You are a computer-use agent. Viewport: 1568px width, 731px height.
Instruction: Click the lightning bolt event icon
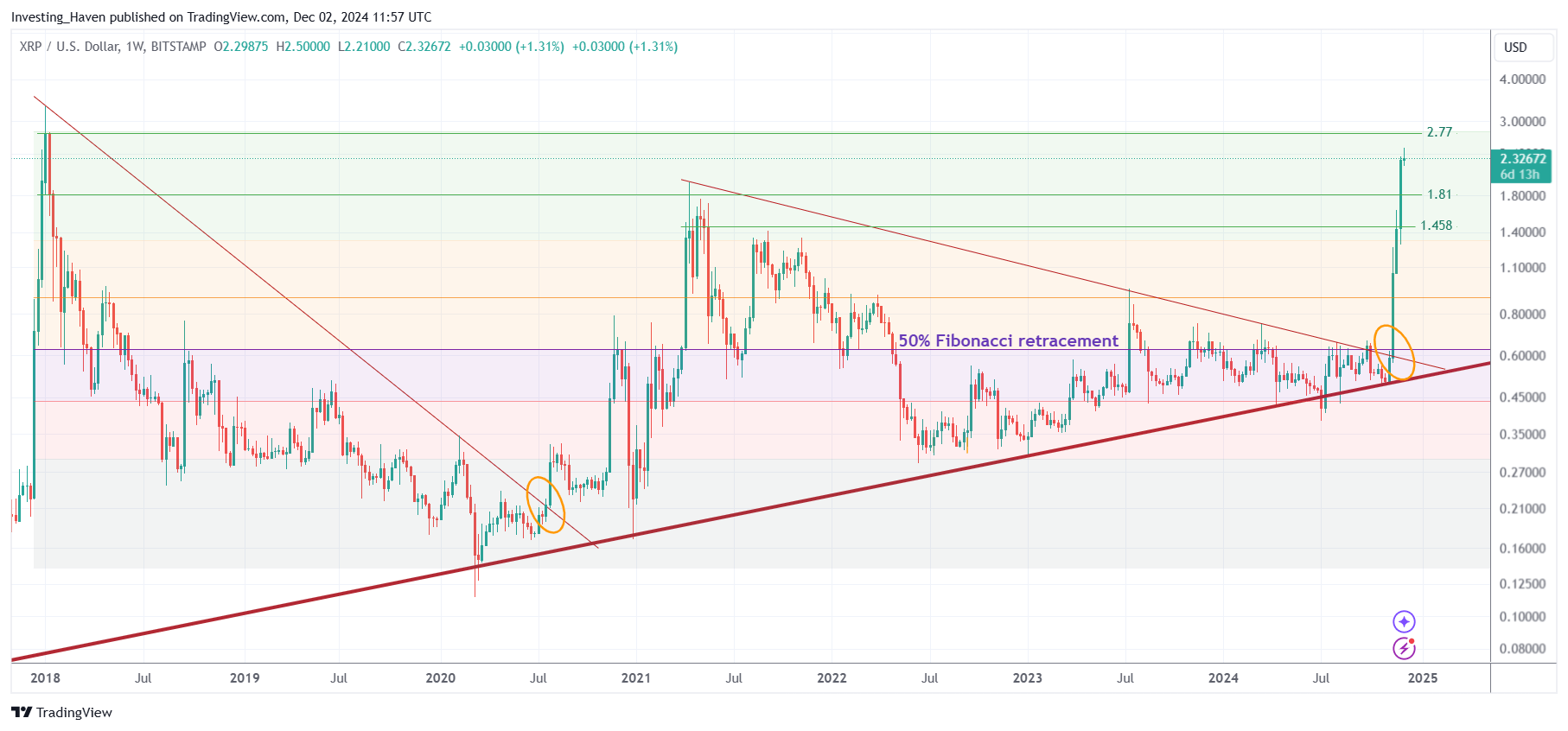click(x=1404, y=648)
